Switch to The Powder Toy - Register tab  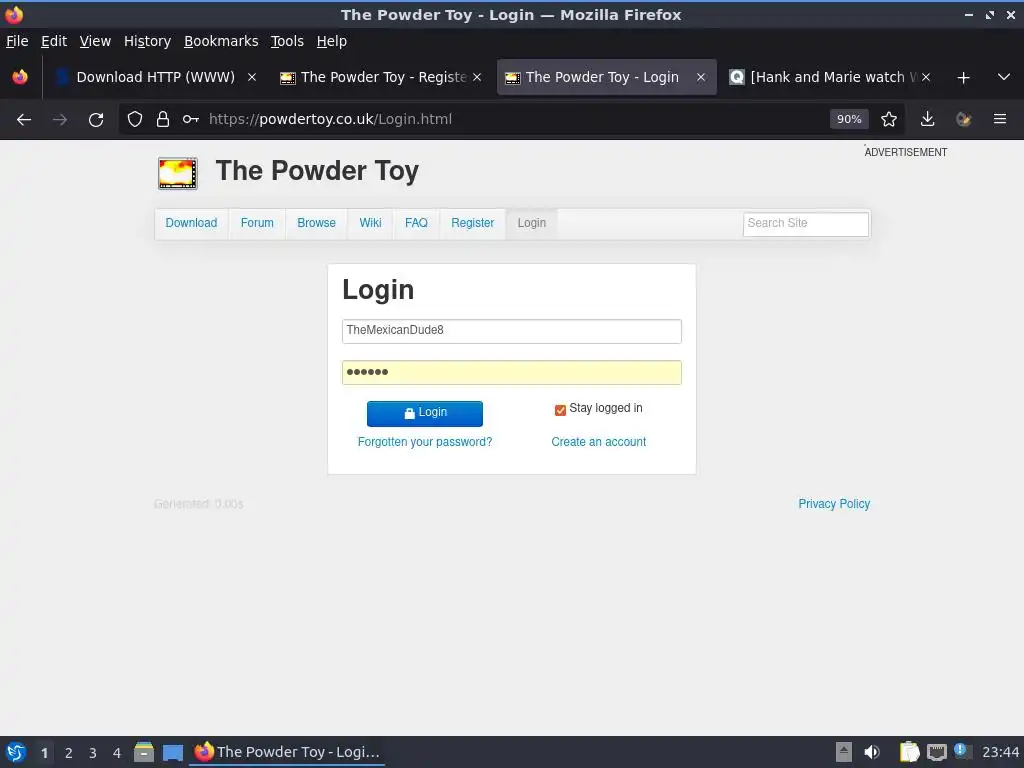(x=381, y=77)
